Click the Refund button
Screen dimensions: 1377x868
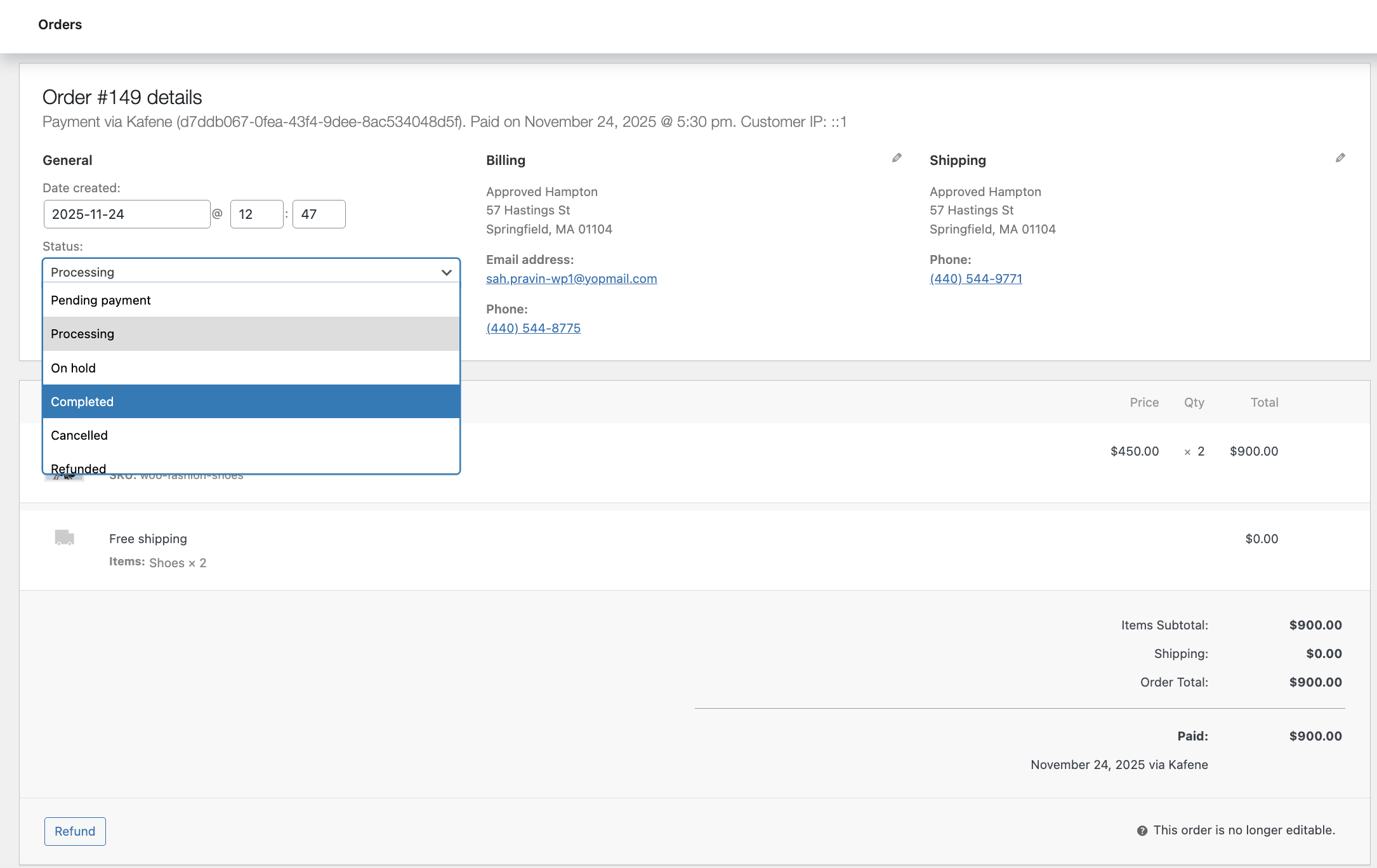pyautogui.click(x=75, y=831)
